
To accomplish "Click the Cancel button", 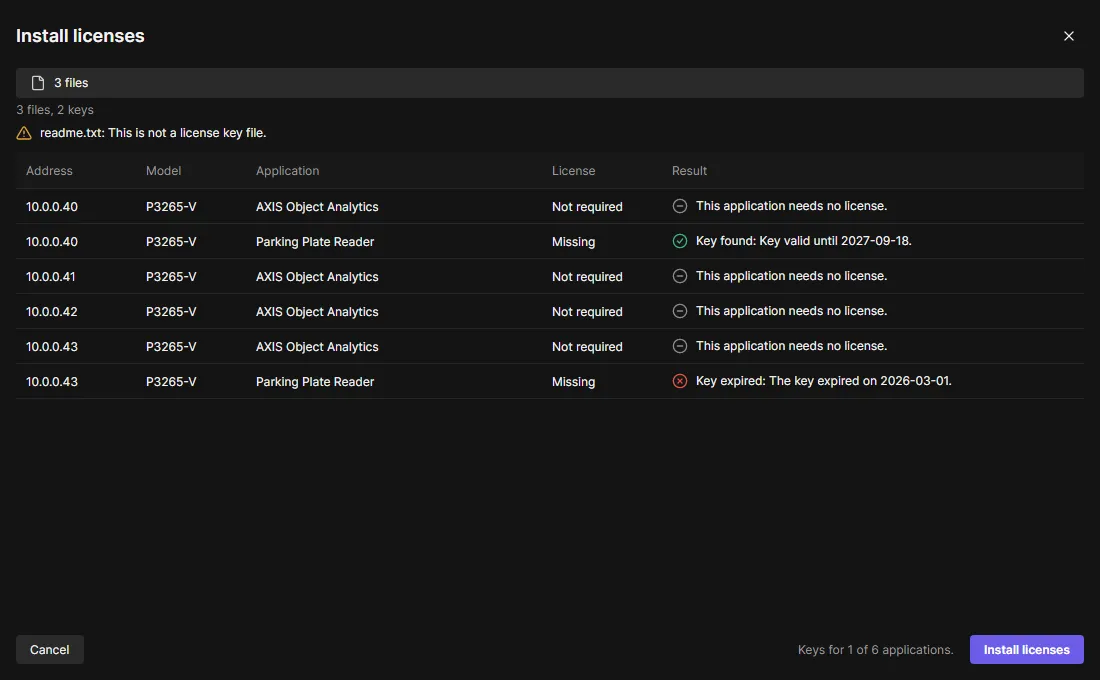I will [50, 650].
